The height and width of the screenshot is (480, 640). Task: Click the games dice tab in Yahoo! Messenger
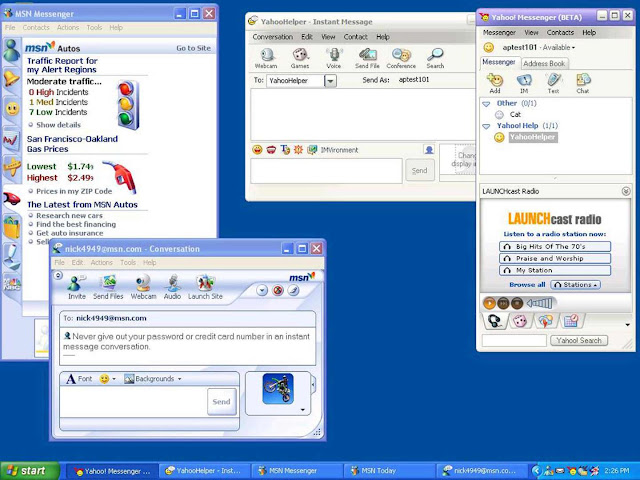pos(520,321)
